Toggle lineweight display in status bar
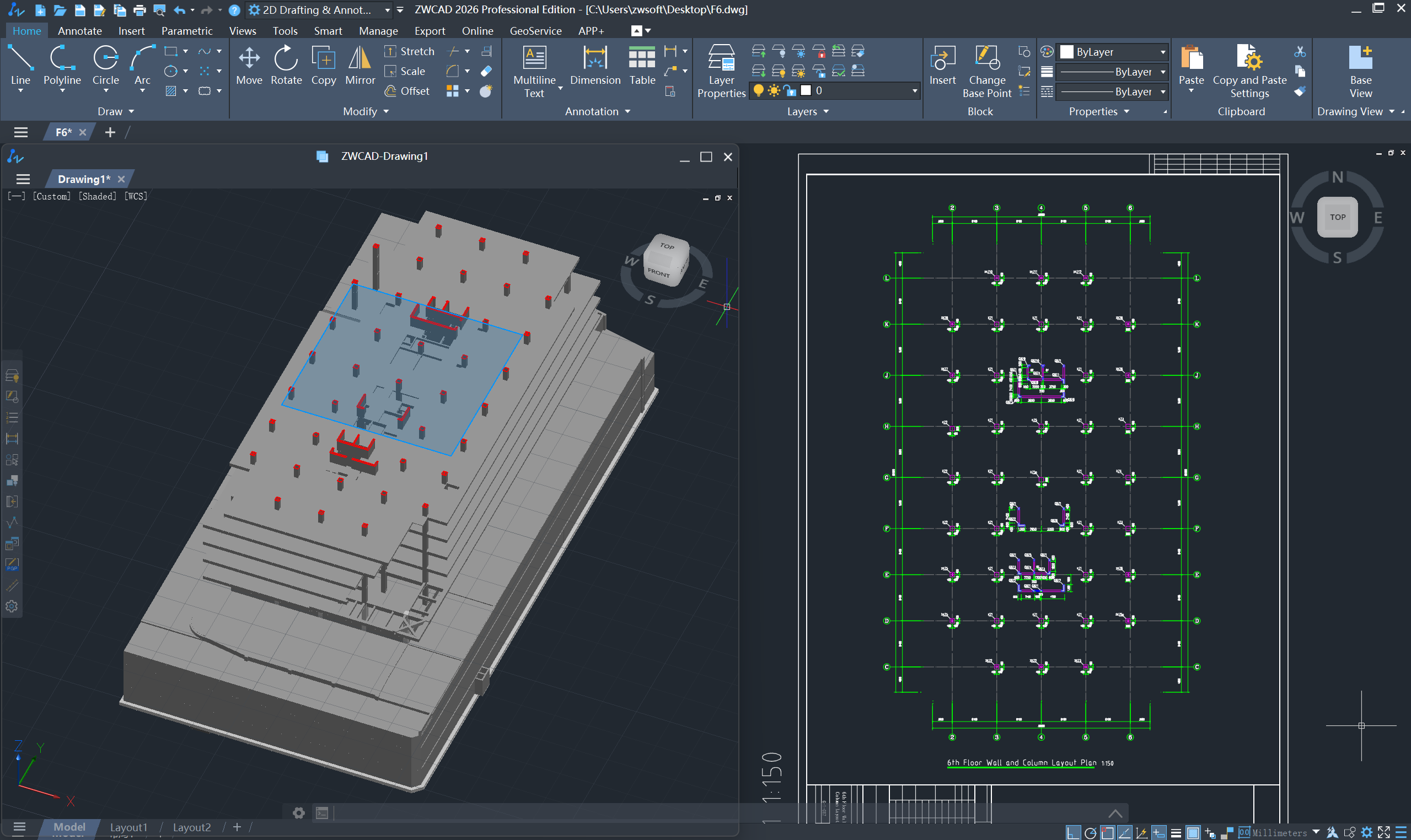This screenshot has height=840, width=1411. pyautogui.click(x=1176, y=832)
